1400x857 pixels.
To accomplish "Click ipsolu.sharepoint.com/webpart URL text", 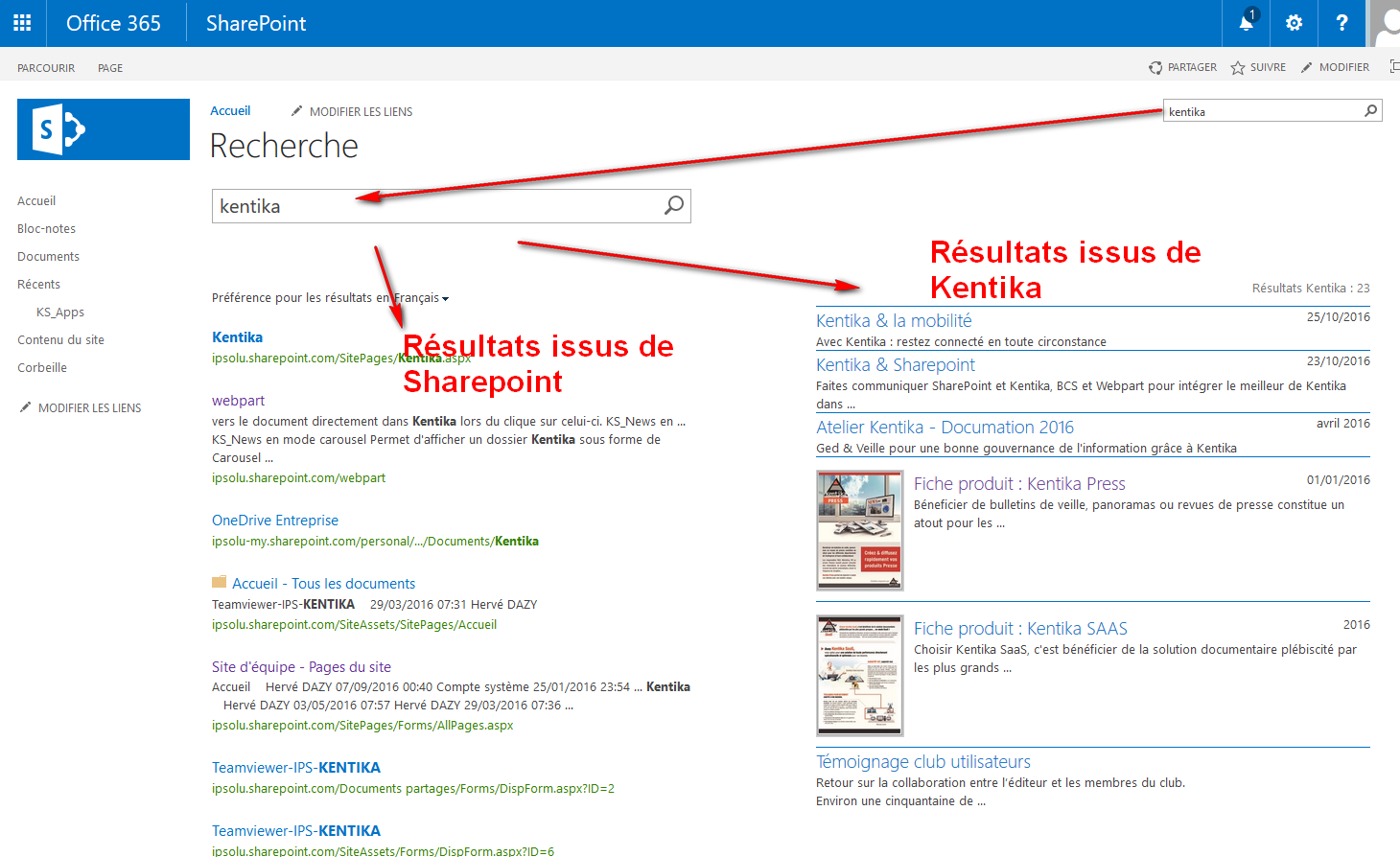I will click(298, 478).
